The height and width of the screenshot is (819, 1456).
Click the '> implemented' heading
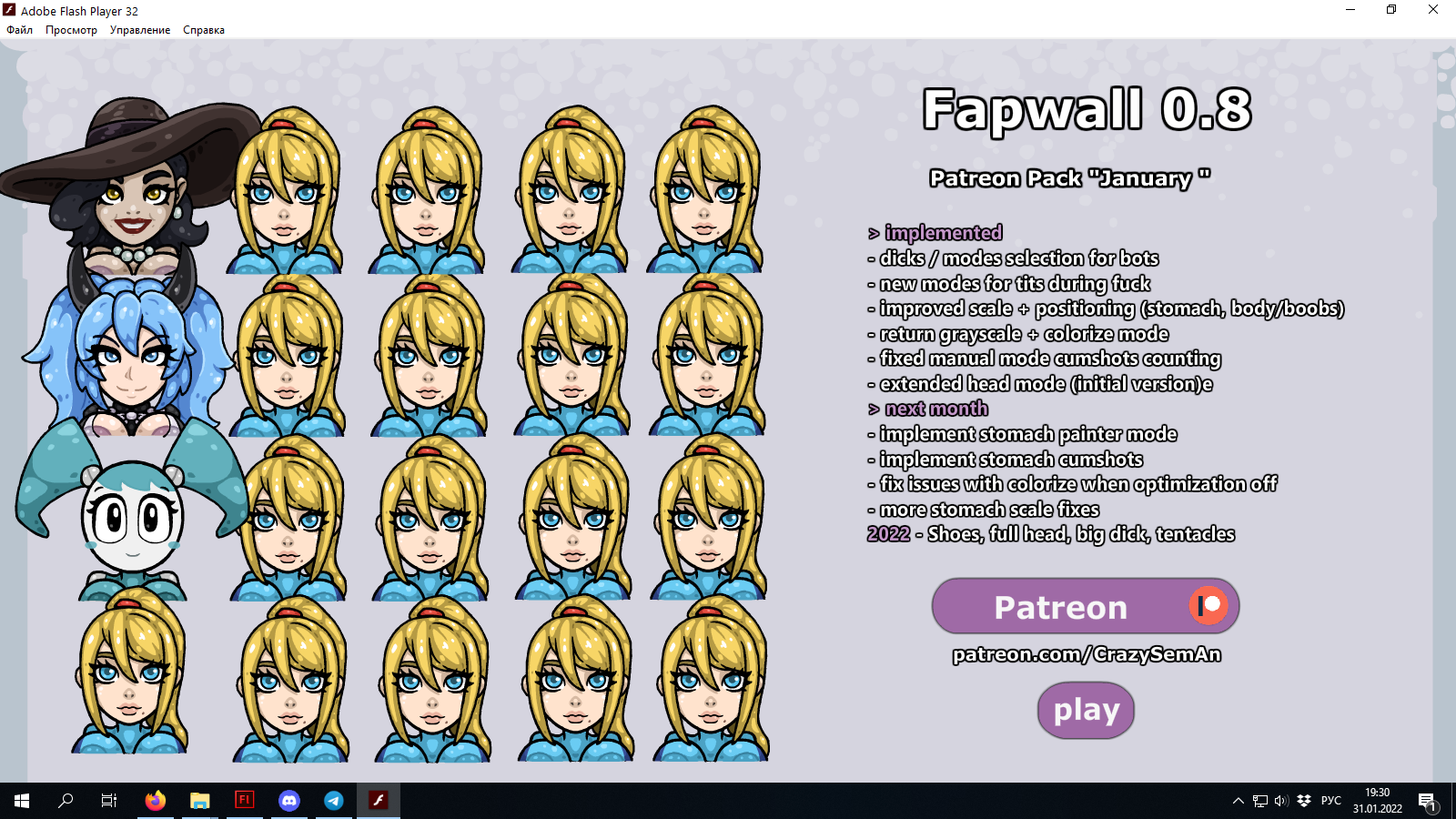[935, 233]
